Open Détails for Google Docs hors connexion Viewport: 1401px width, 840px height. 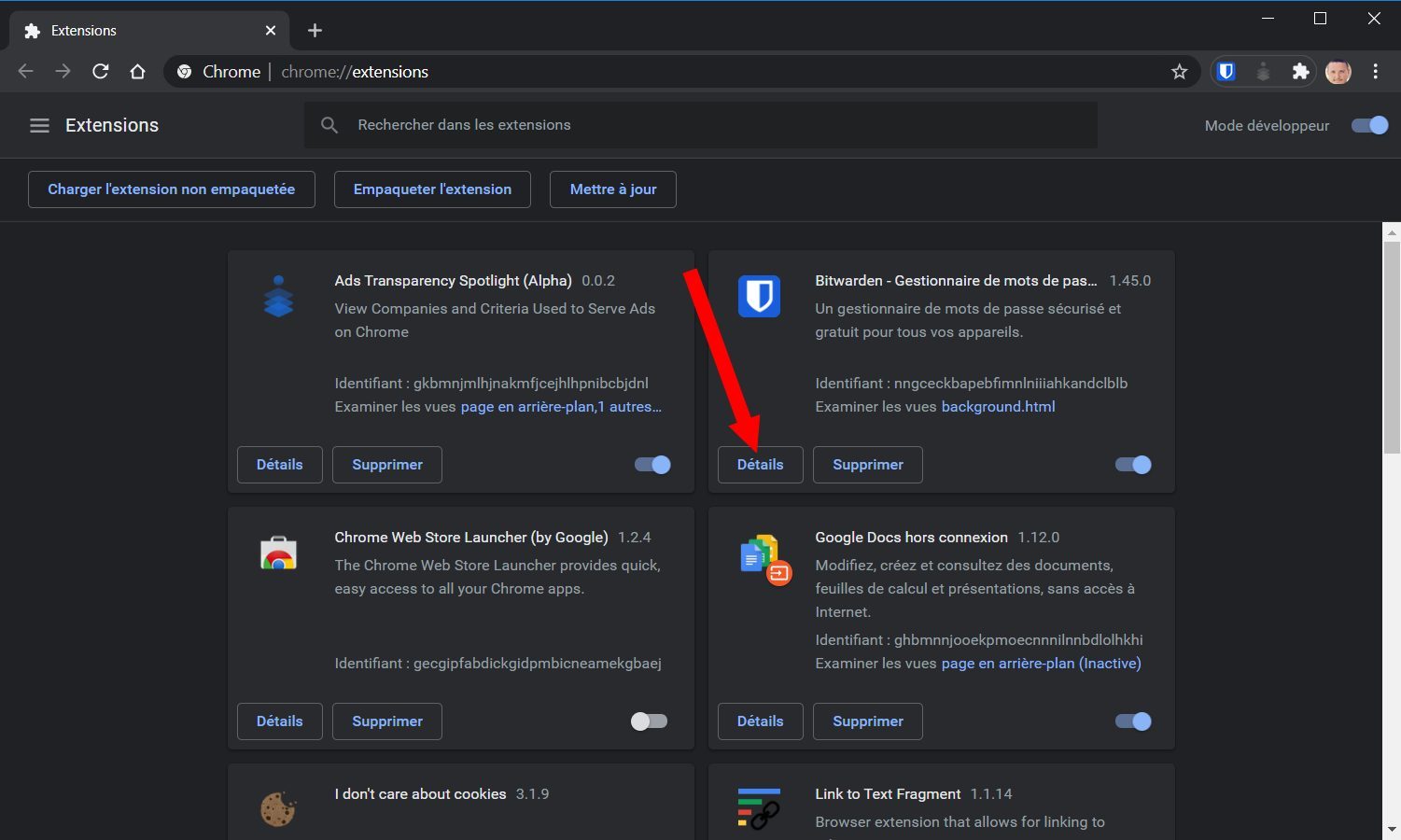coord(761,721)
